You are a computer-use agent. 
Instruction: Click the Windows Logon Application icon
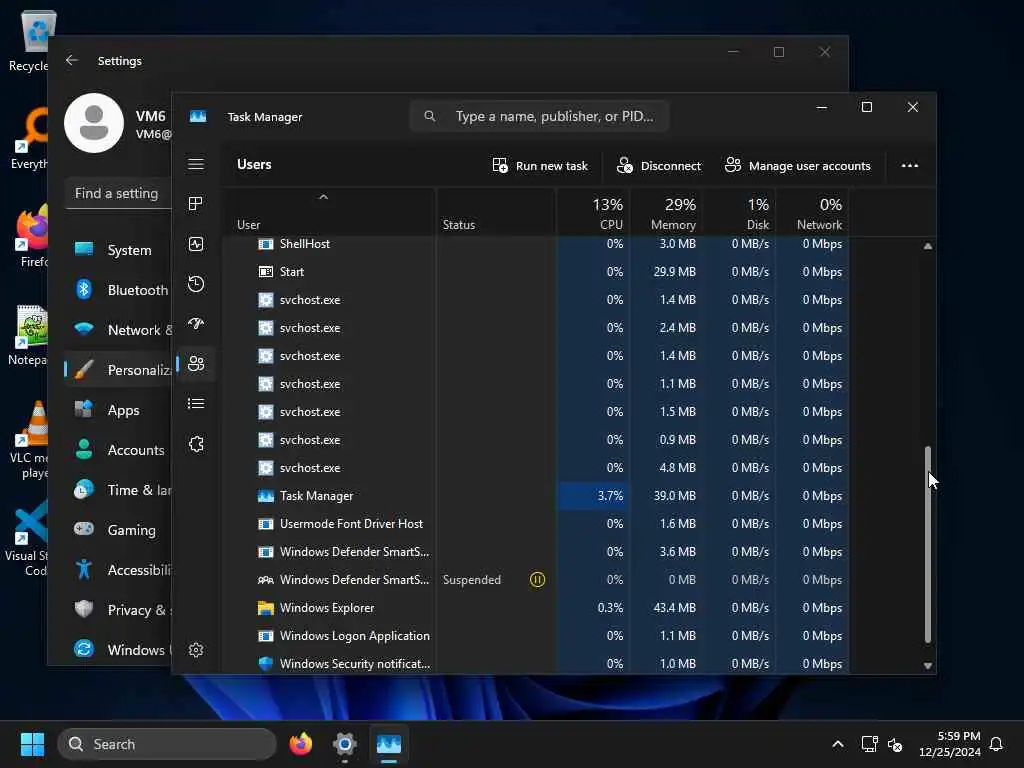point(266,635)
